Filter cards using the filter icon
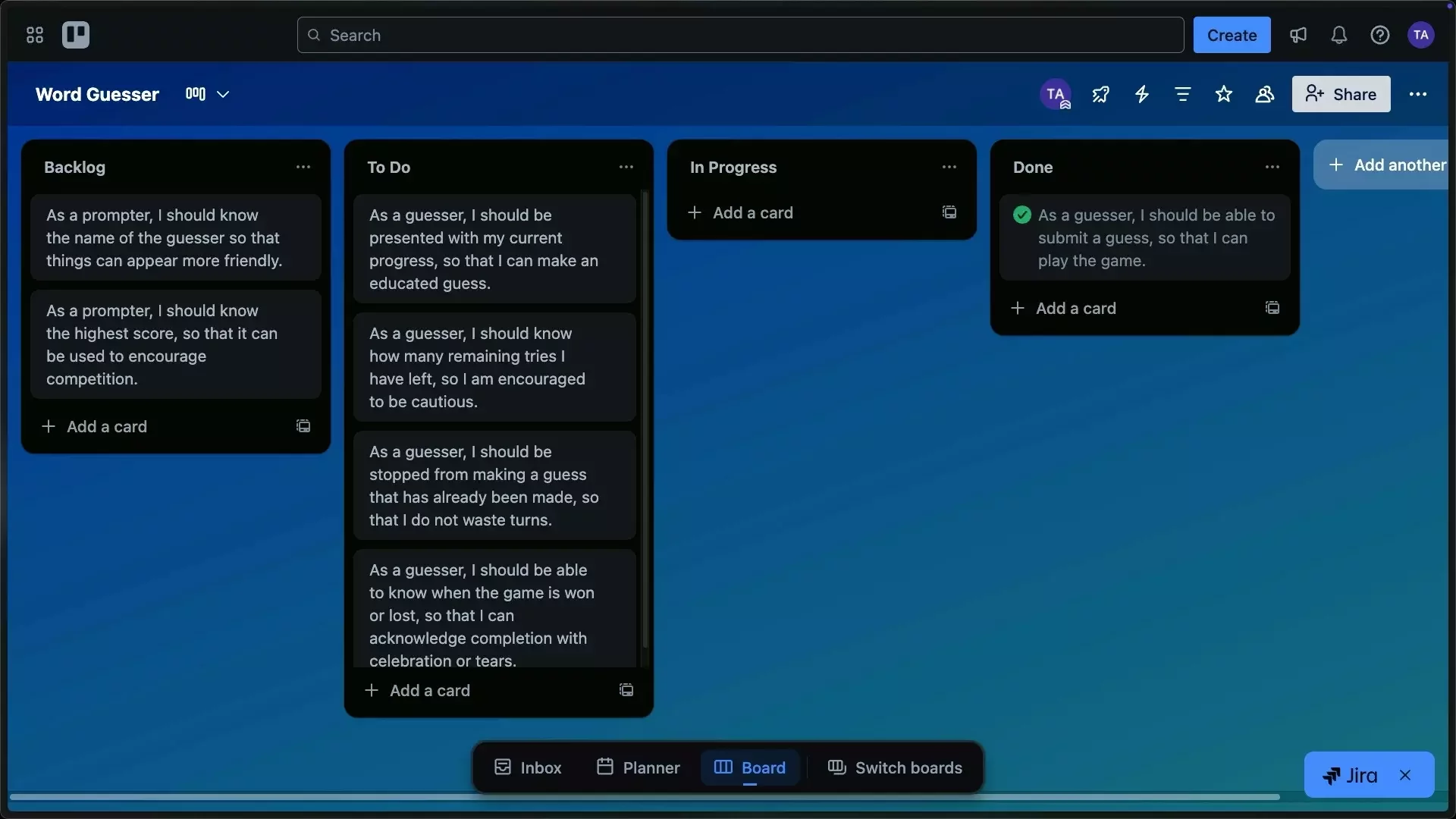 1183,94
